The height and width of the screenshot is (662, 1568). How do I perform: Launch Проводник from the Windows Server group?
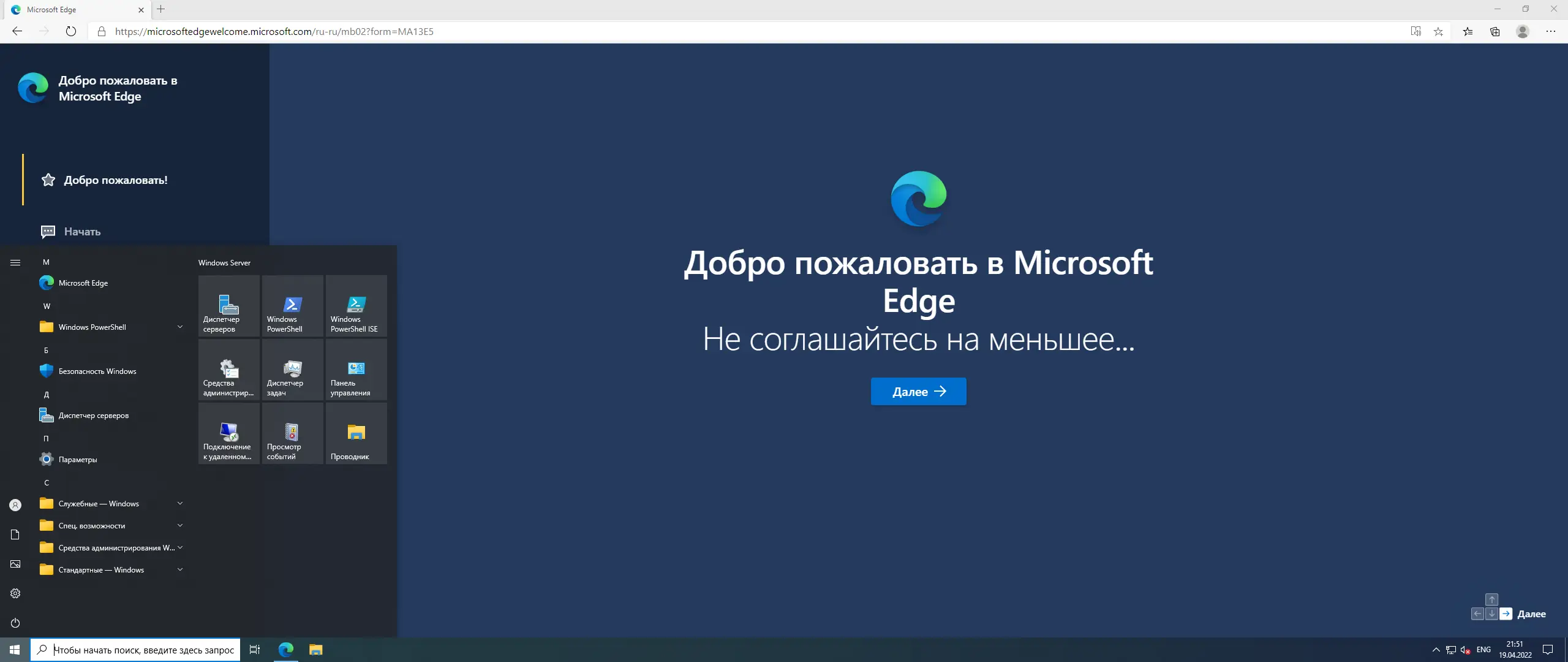pyautogui.click(x=355, y=433)
